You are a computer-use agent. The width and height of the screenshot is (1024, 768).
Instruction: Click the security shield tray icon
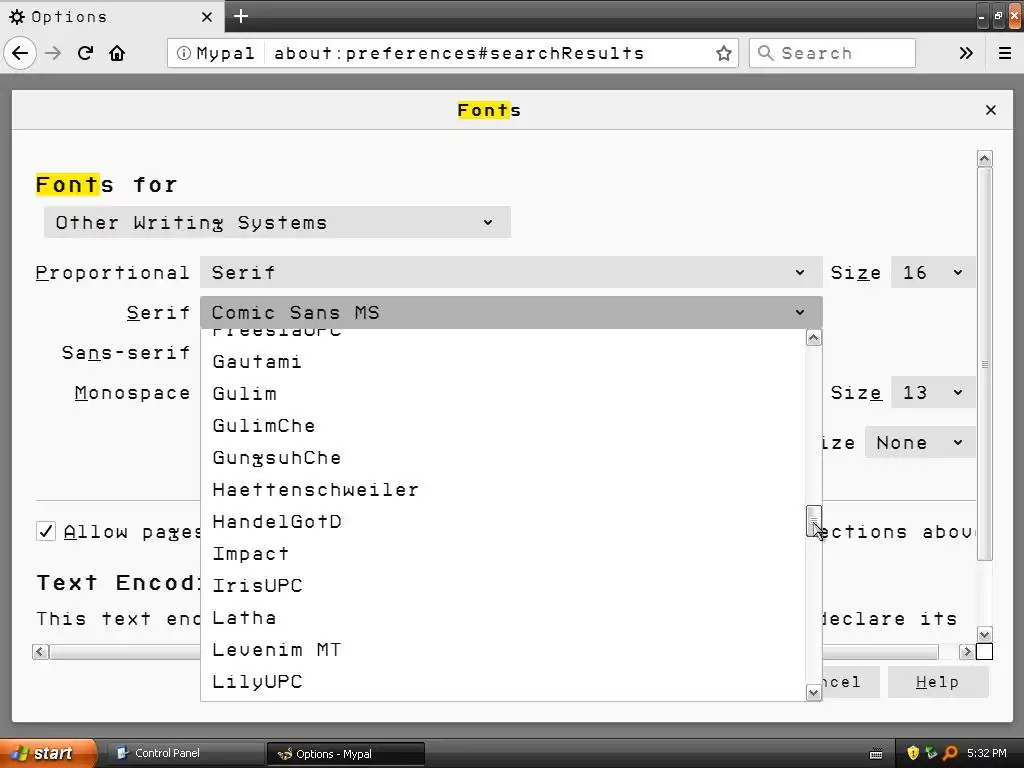pyautogui.click(x=913, y=754)
